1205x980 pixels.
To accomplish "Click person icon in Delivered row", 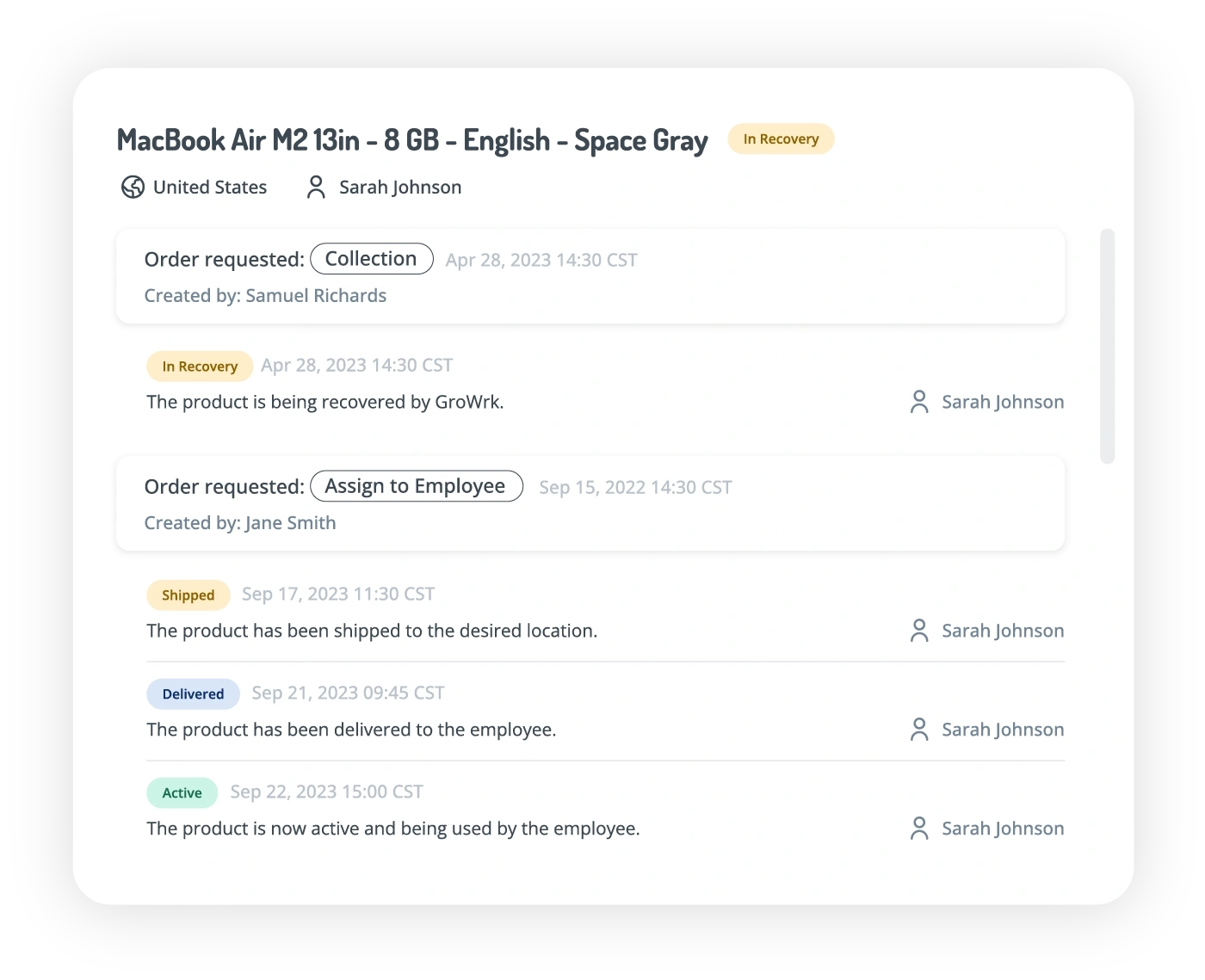I will (919, 730).
